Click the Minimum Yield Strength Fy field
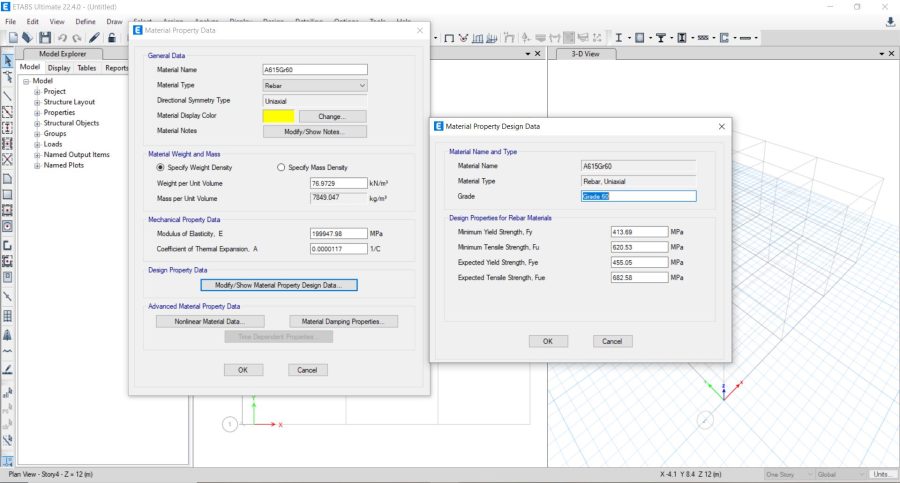 pos(639,232)
